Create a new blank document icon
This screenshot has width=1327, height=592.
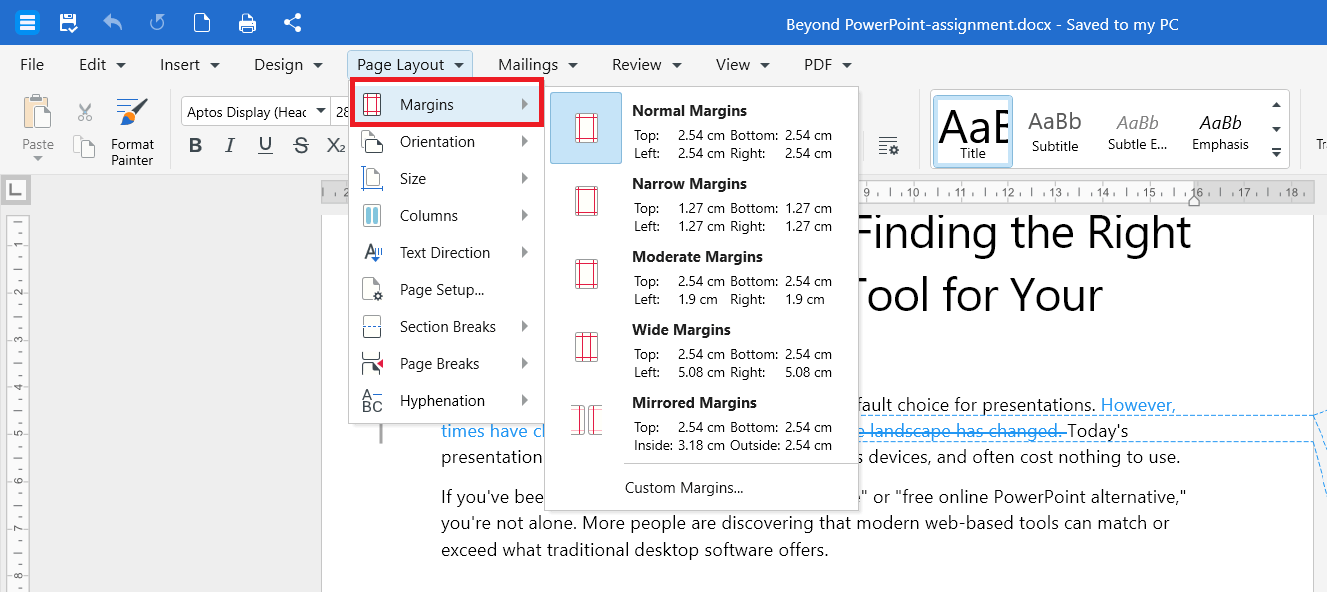tap(202, 23)
